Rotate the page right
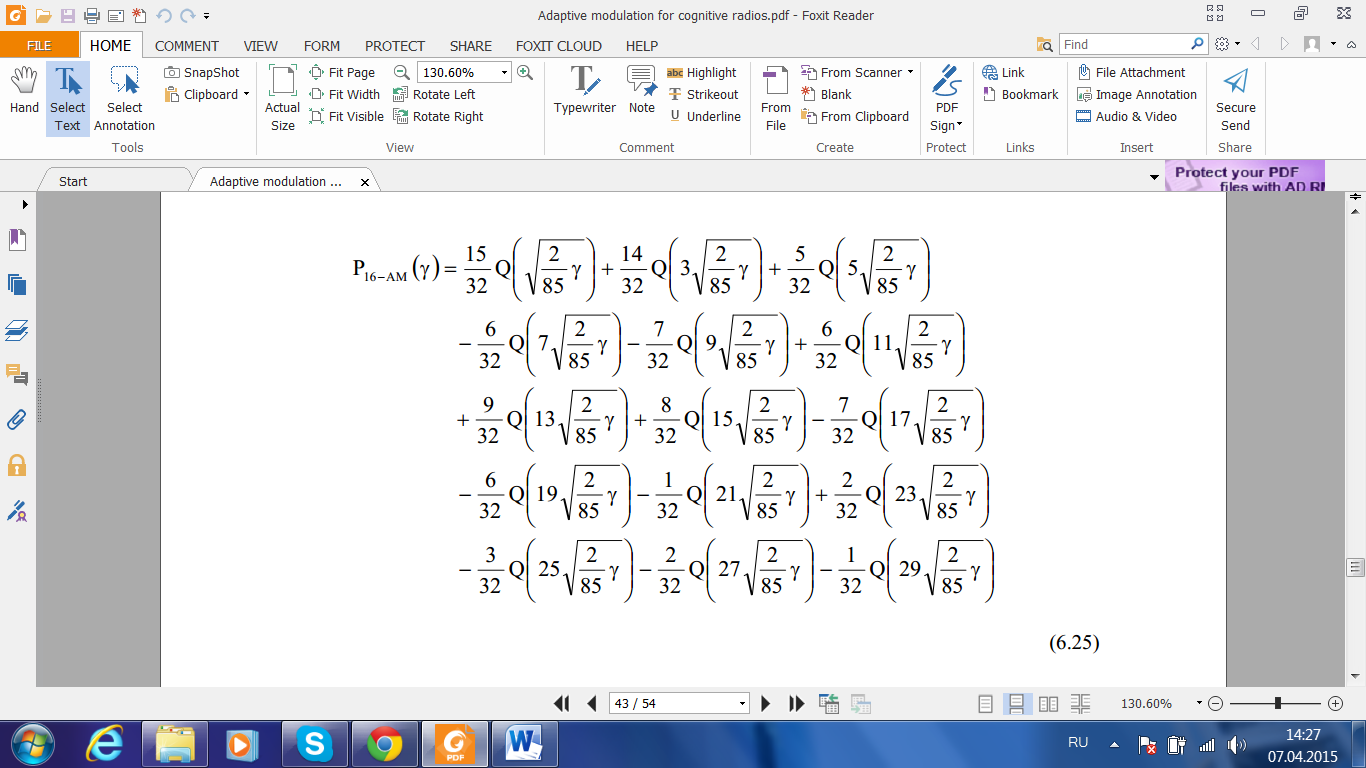Screen dimensions: 1366x768 click(x=438, y=116)
